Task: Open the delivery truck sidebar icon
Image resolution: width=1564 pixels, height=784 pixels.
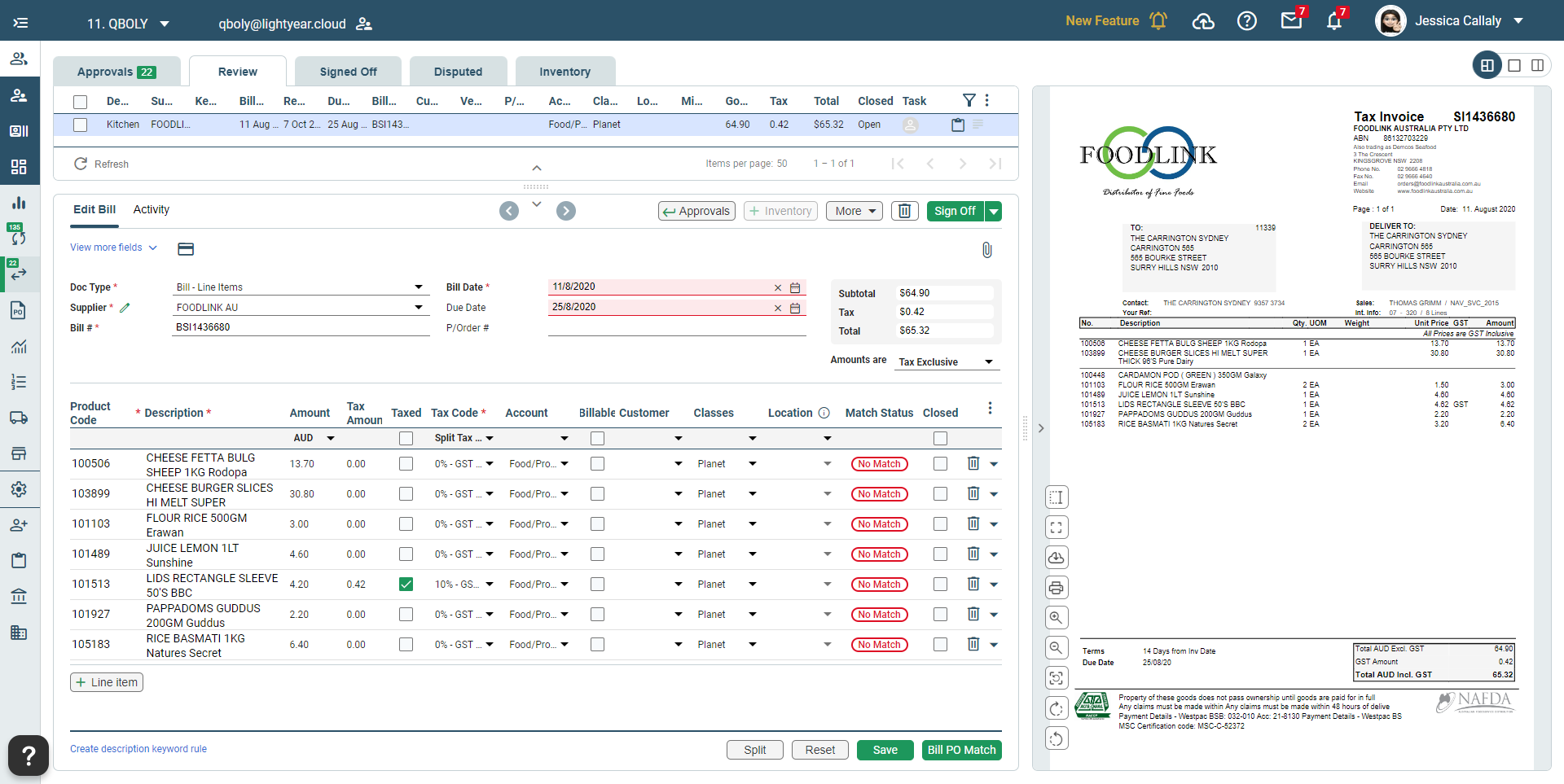Action: pos(20,418)
